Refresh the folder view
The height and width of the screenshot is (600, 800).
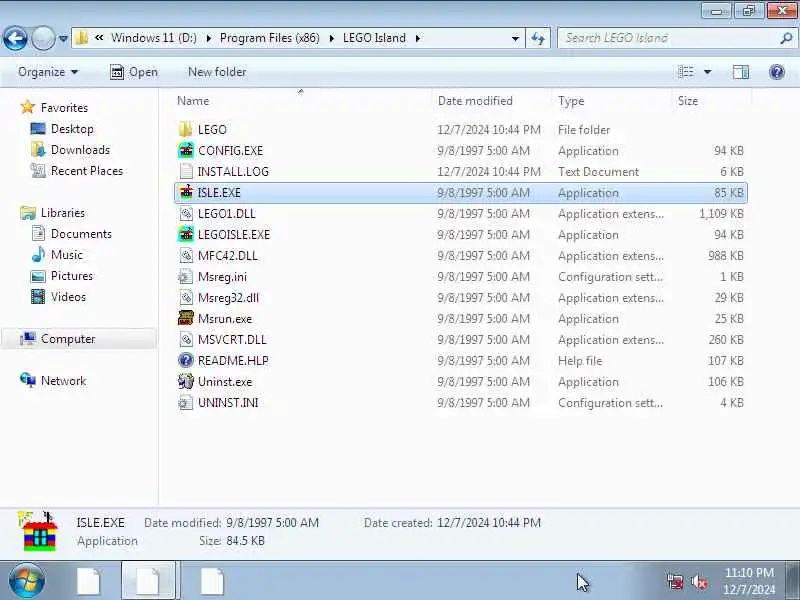(538, 38)
